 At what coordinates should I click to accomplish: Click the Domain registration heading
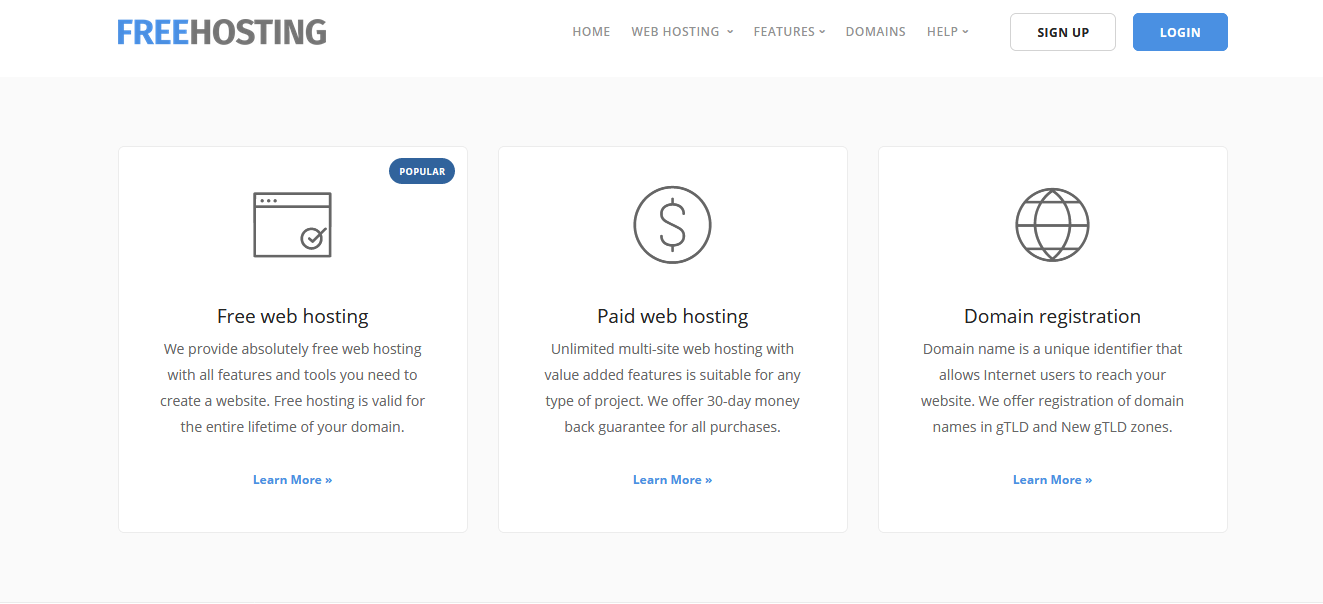[x=1052, y=316]
